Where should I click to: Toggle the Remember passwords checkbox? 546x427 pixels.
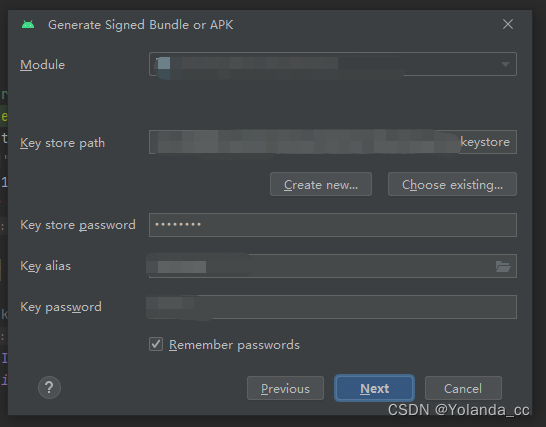coord(156,344)
